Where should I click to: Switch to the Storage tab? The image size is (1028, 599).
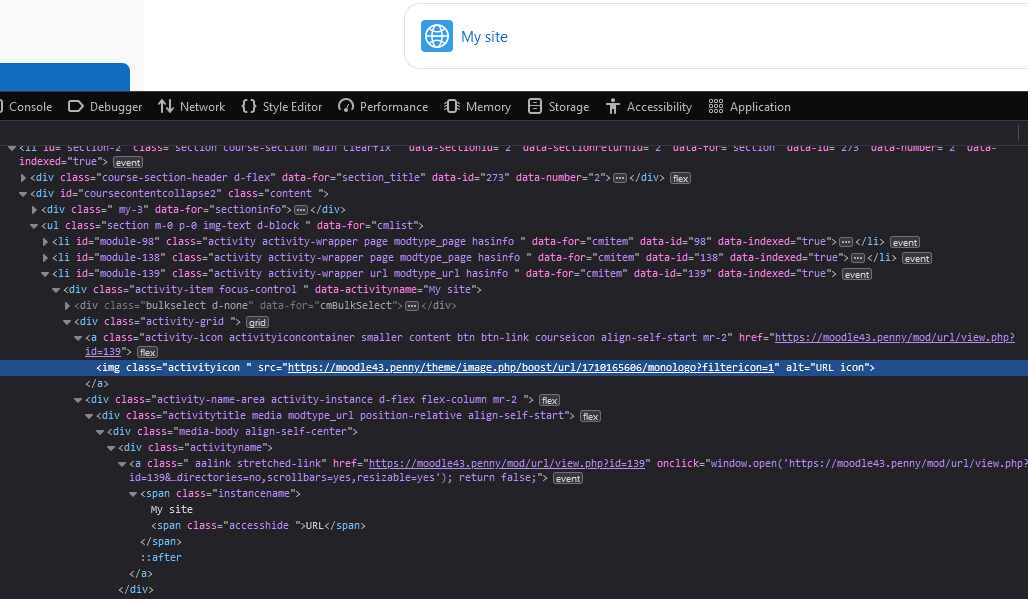559,107
